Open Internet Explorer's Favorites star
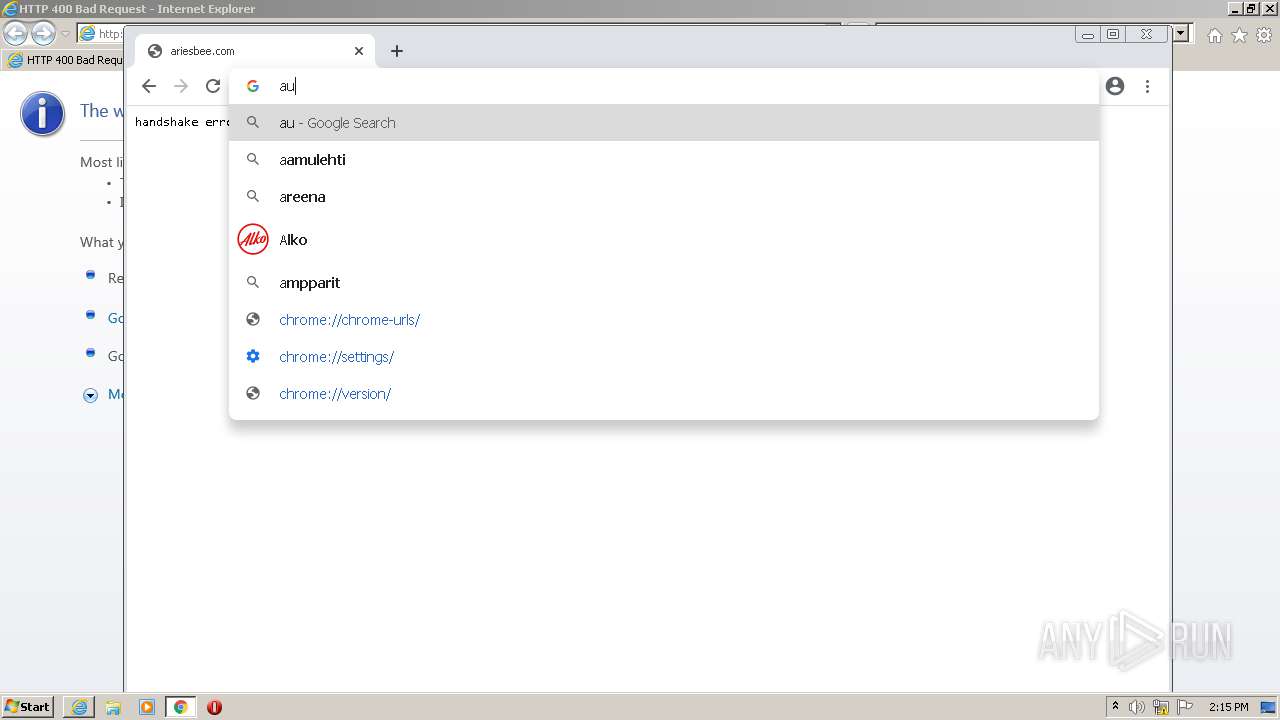 coord(1239,35)
